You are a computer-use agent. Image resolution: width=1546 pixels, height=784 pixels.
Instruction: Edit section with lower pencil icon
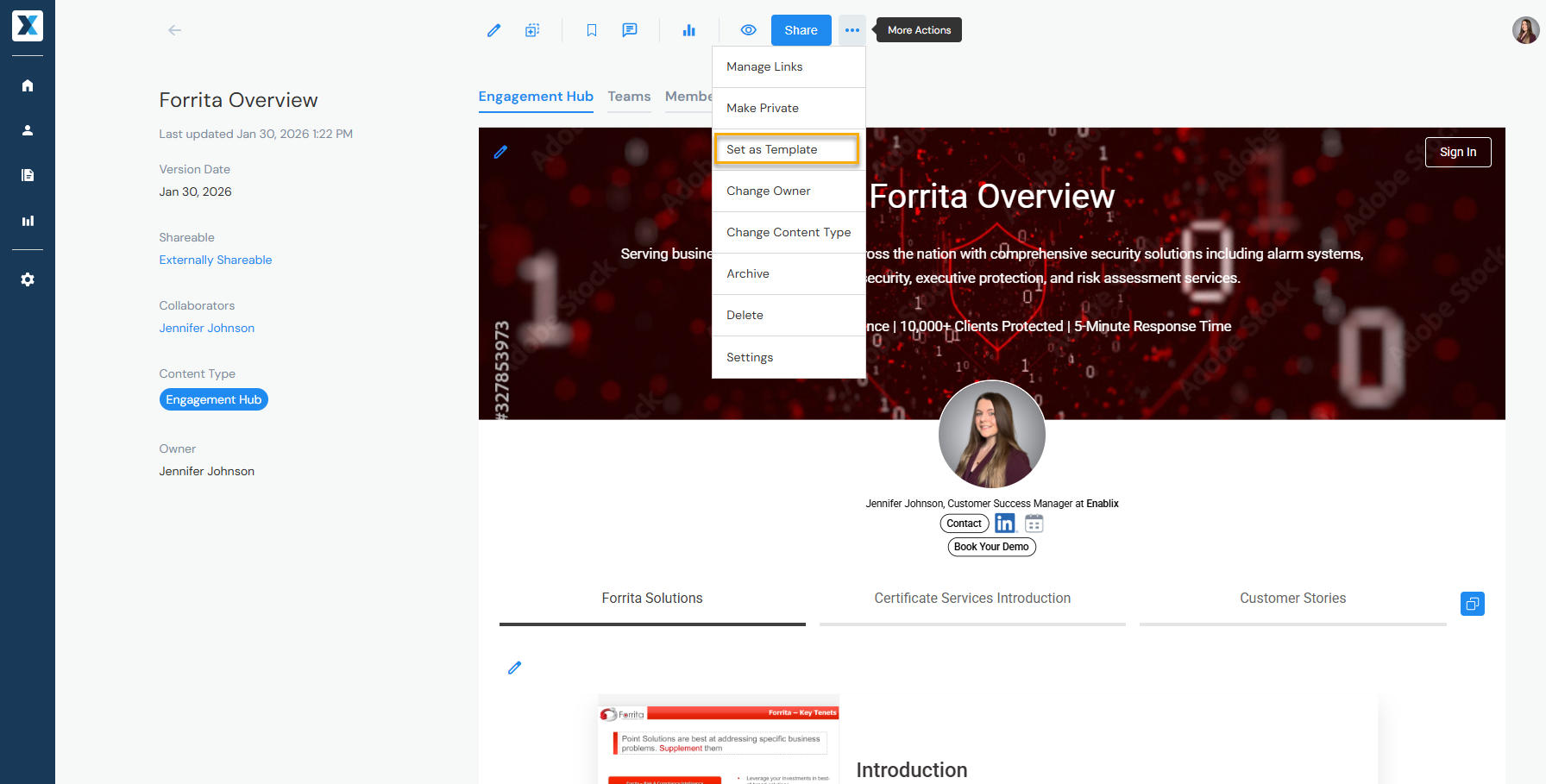pos(515,668)
